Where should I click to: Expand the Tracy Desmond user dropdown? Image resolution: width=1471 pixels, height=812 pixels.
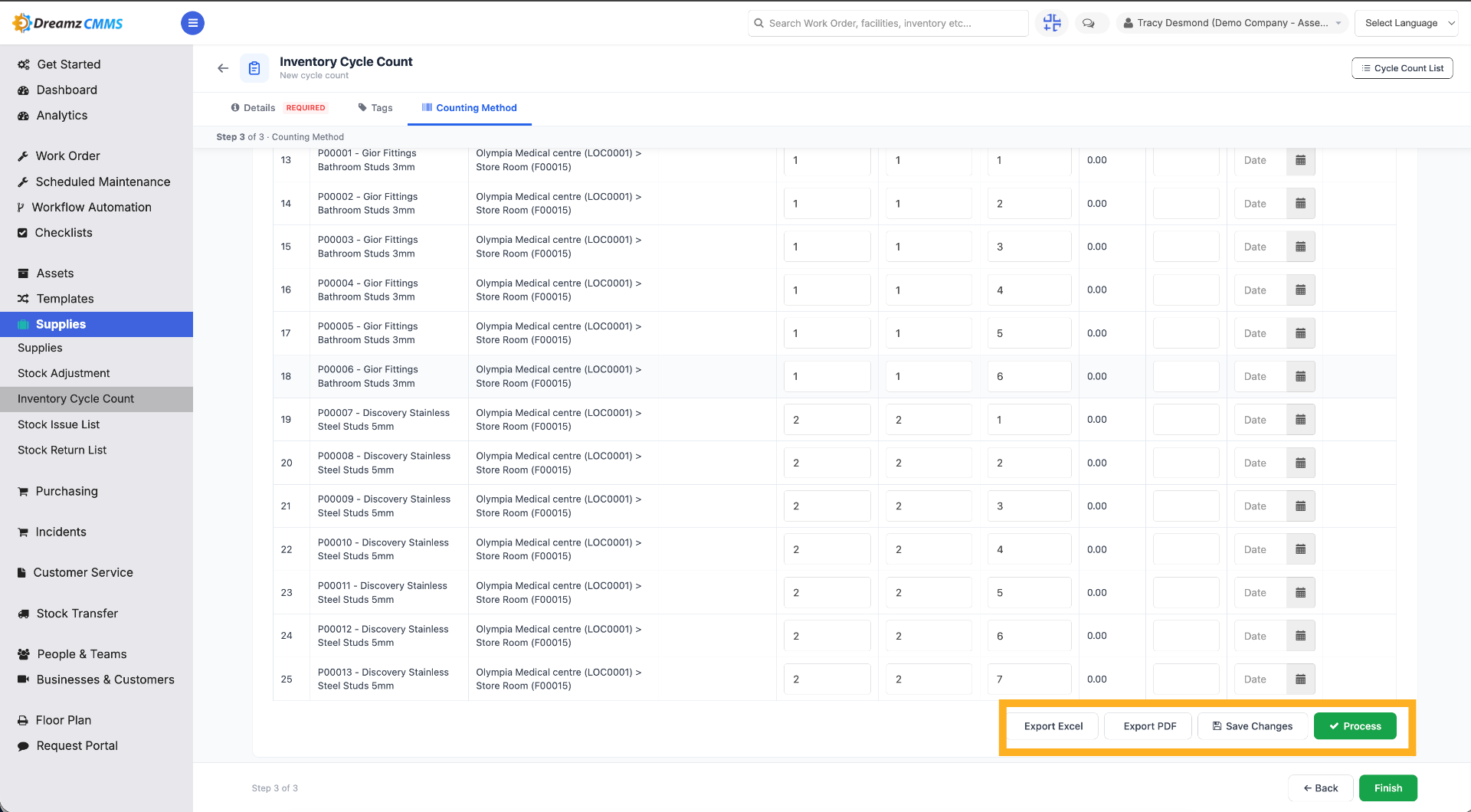(x=1232, y=23)
